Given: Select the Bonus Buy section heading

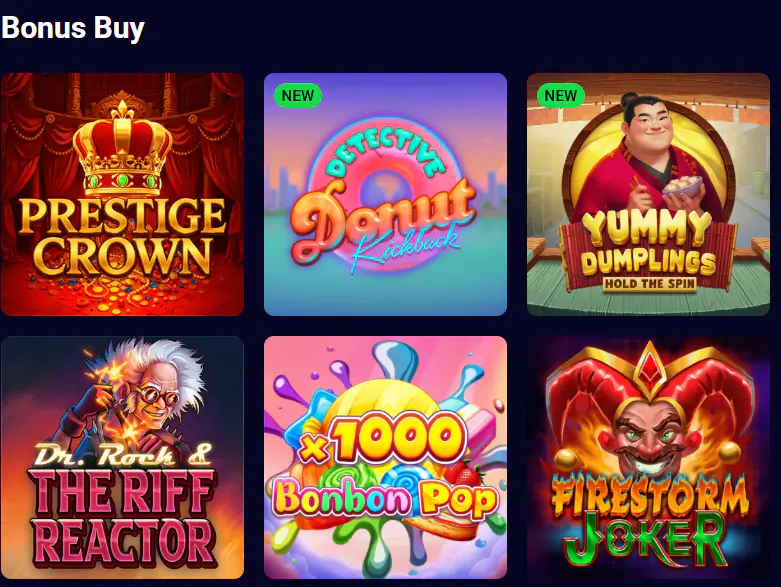Looking at the screenshot, I should 73,27.
